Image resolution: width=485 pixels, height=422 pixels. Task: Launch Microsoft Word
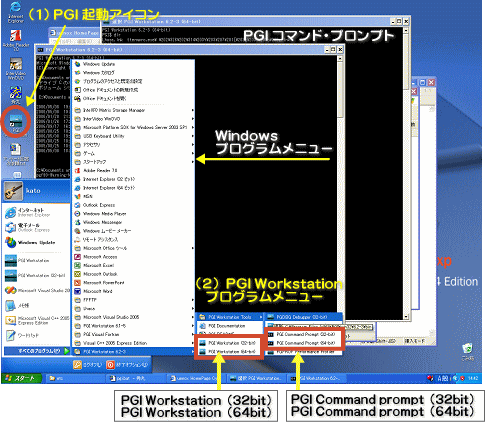[133, 291]
